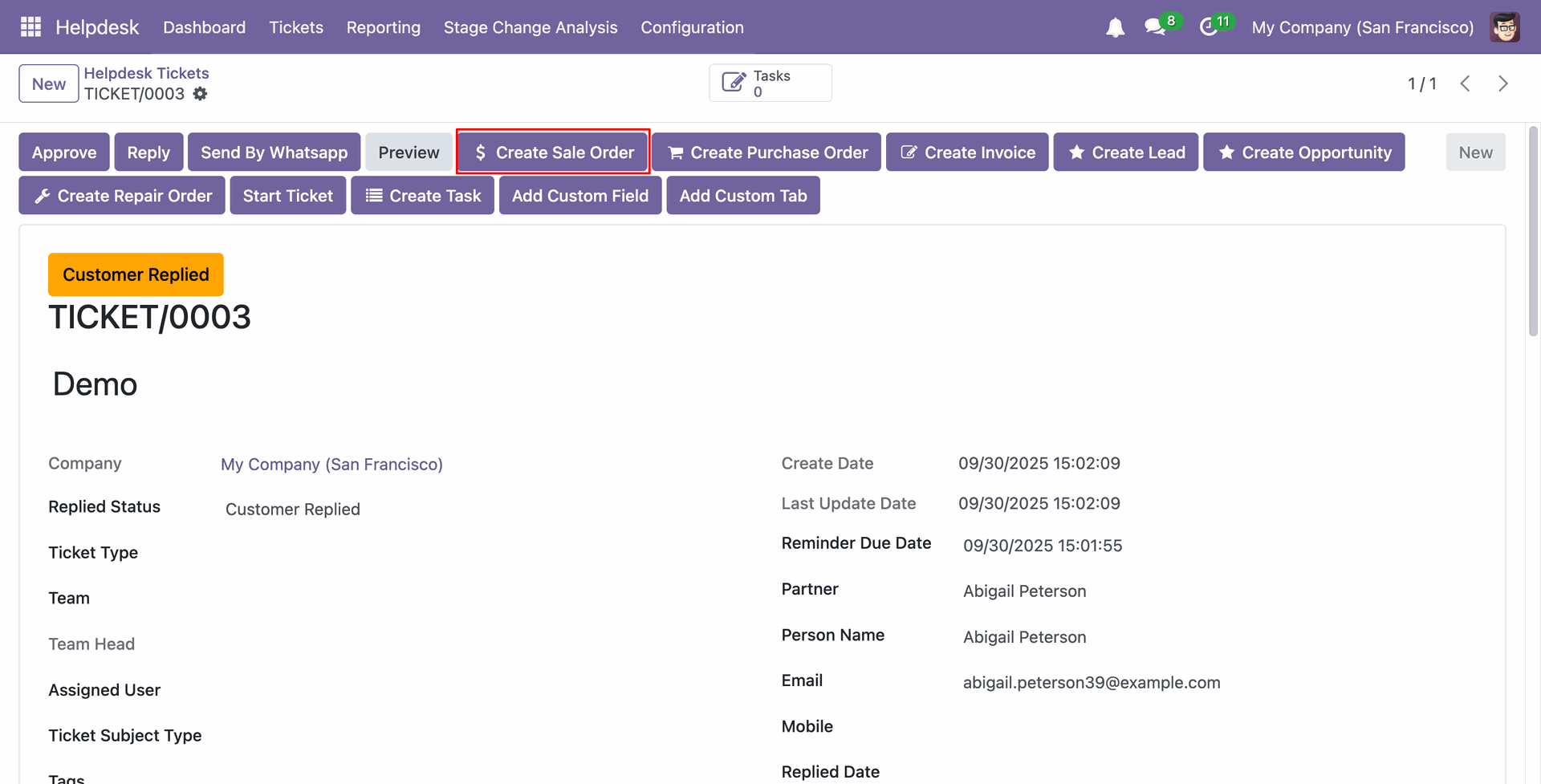Image resolution: width=1541 pixels, height=784 pixels.
Task: Follow the Helpdesk Tickets breadcrumb link
Action: [x=146, y=73]
